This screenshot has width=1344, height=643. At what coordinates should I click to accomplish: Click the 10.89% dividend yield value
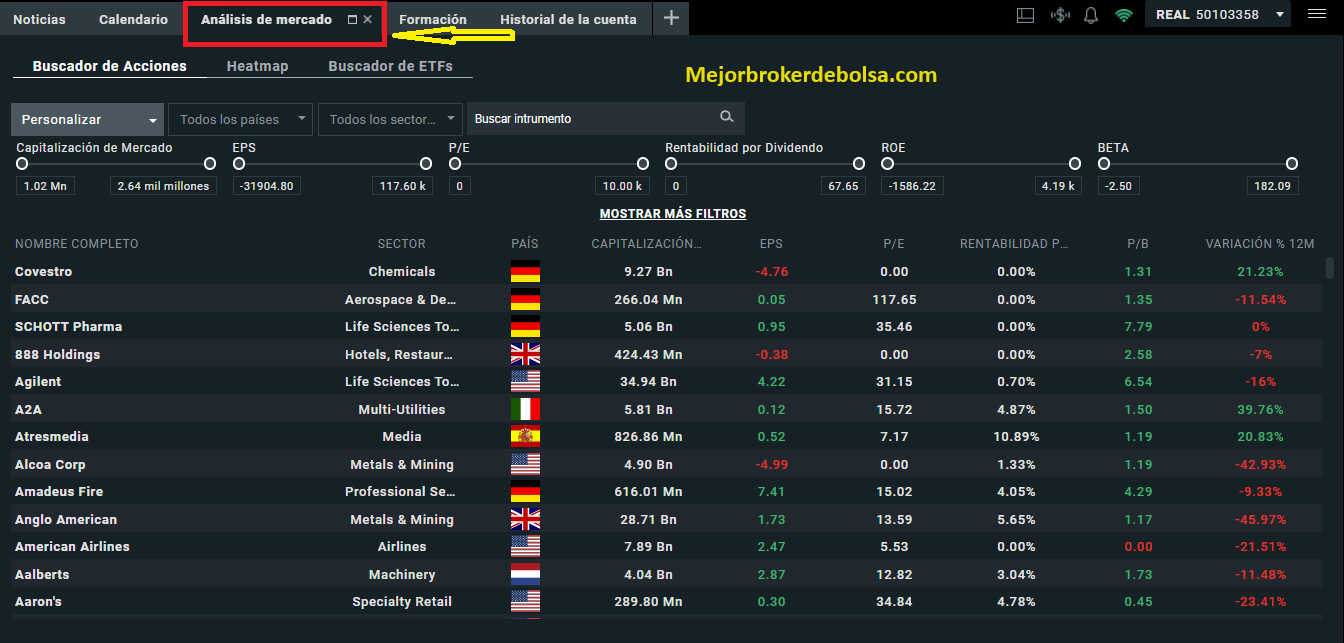point(1016,437)
